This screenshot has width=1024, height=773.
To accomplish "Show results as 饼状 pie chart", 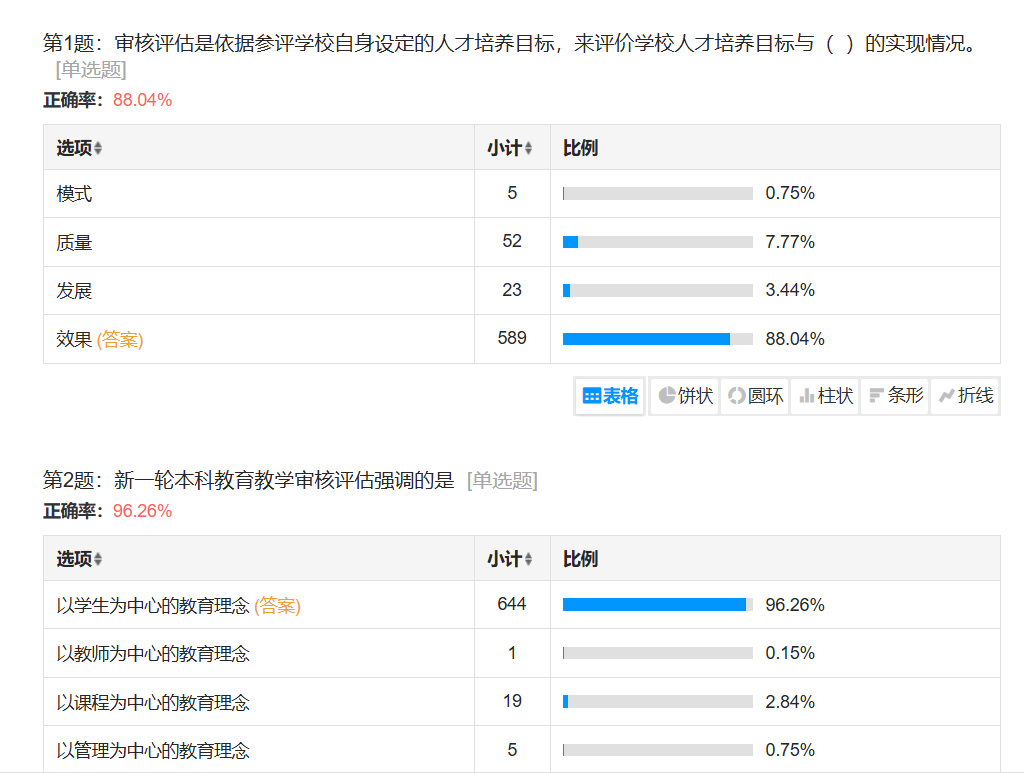I will (685, 396).
